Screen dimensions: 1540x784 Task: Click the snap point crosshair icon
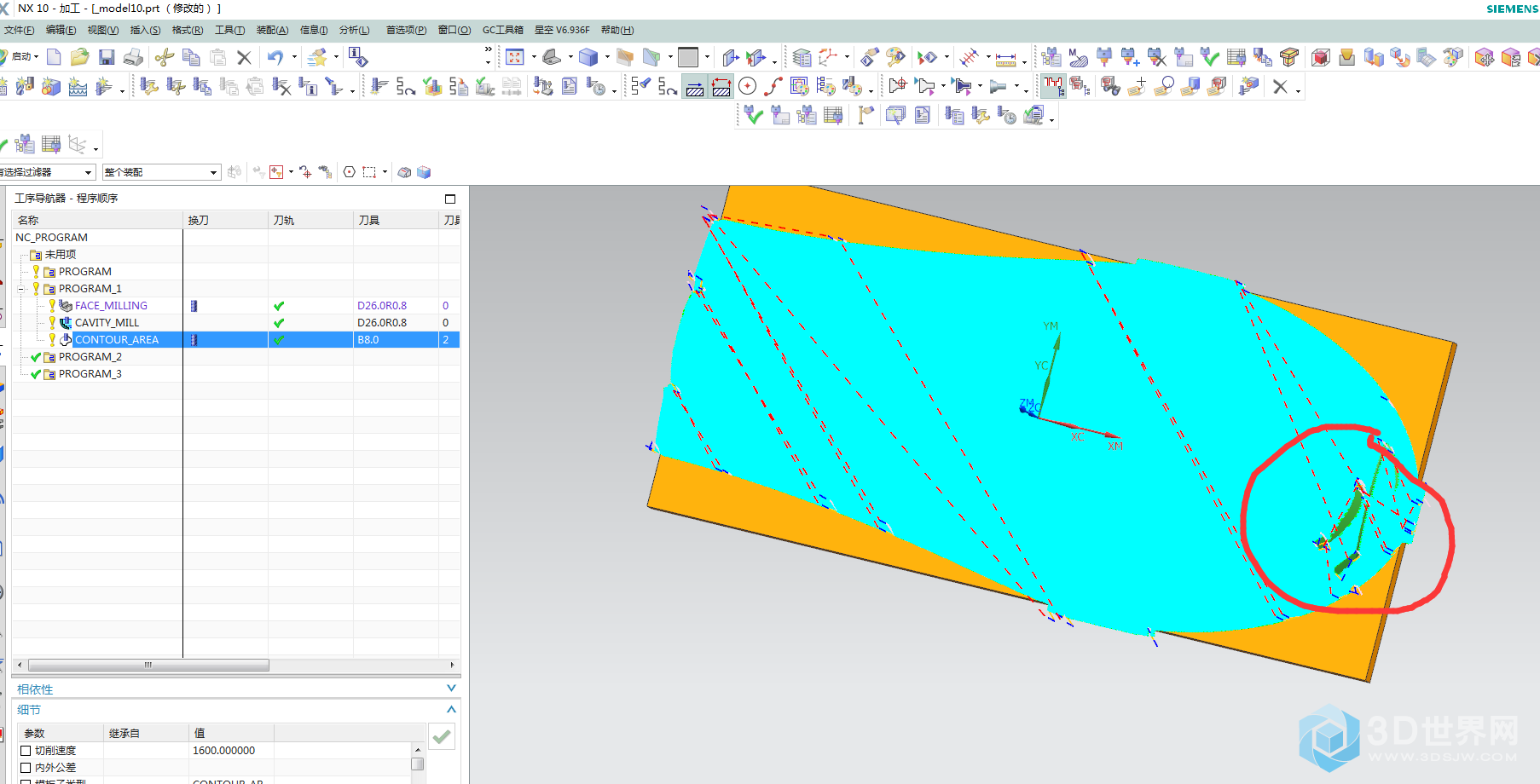tap(305, 172)
